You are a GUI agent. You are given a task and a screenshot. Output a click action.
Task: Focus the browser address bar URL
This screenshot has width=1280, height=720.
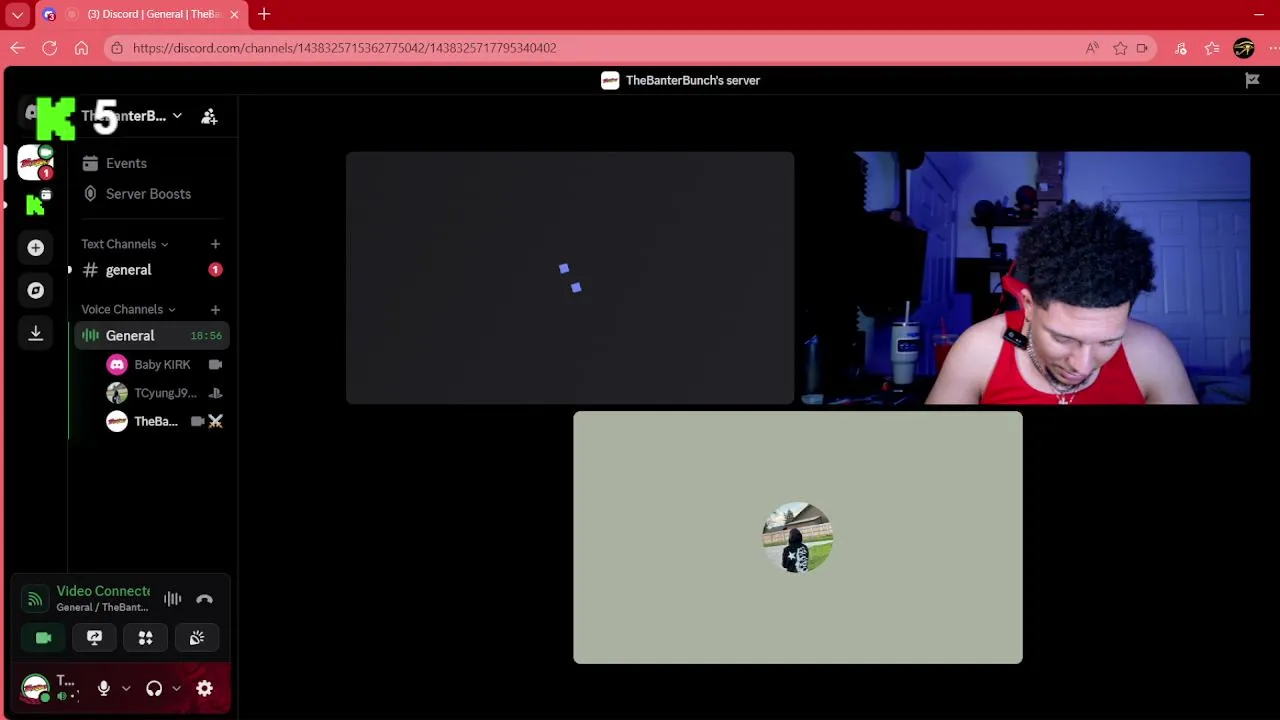345,48
